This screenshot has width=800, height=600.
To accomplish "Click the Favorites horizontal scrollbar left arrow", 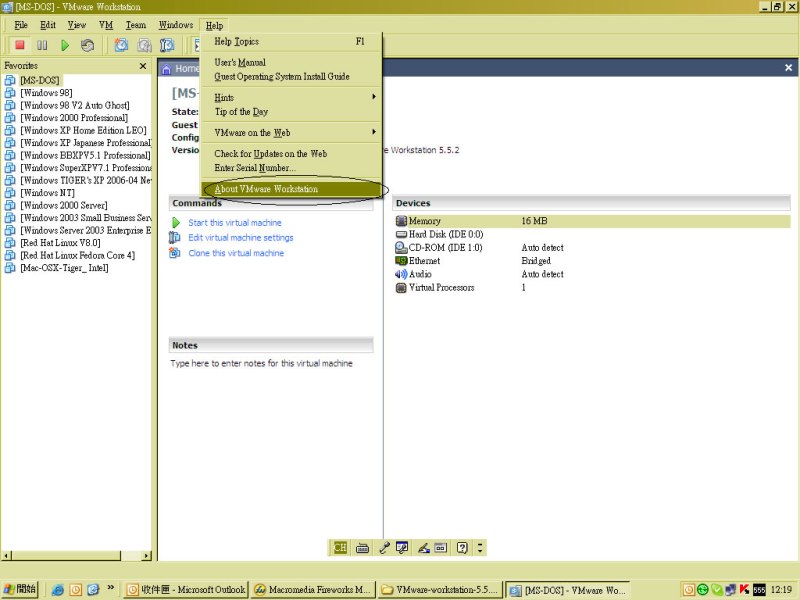I will point(7,555).
